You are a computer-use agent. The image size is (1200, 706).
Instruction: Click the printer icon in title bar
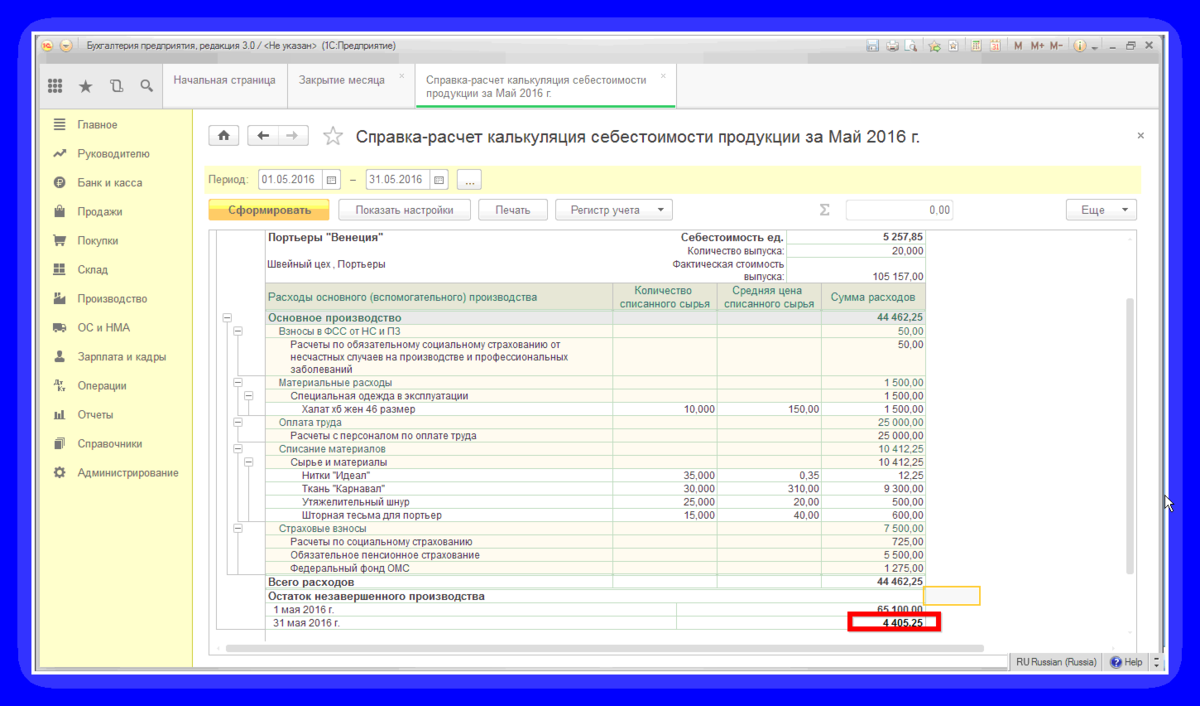tap(892, 46)
